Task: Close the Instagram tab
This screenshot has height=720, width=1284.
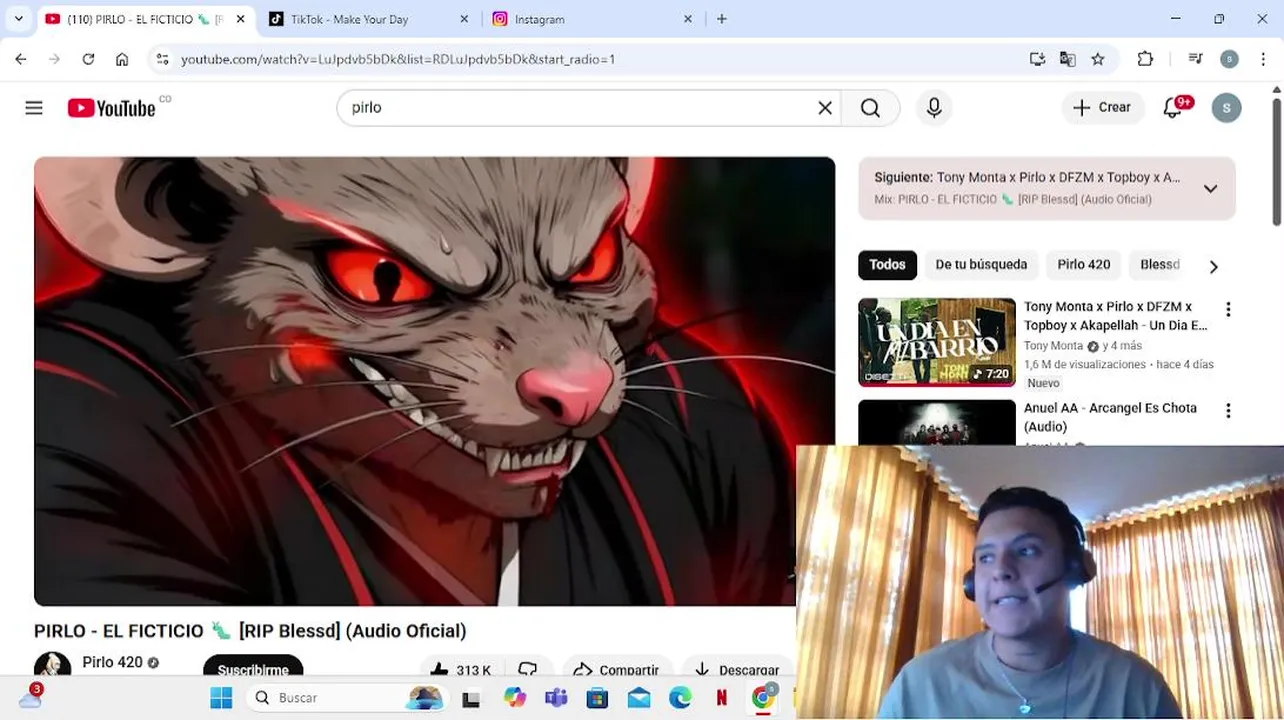Action: pyautogui.click(x=688, y=19)
